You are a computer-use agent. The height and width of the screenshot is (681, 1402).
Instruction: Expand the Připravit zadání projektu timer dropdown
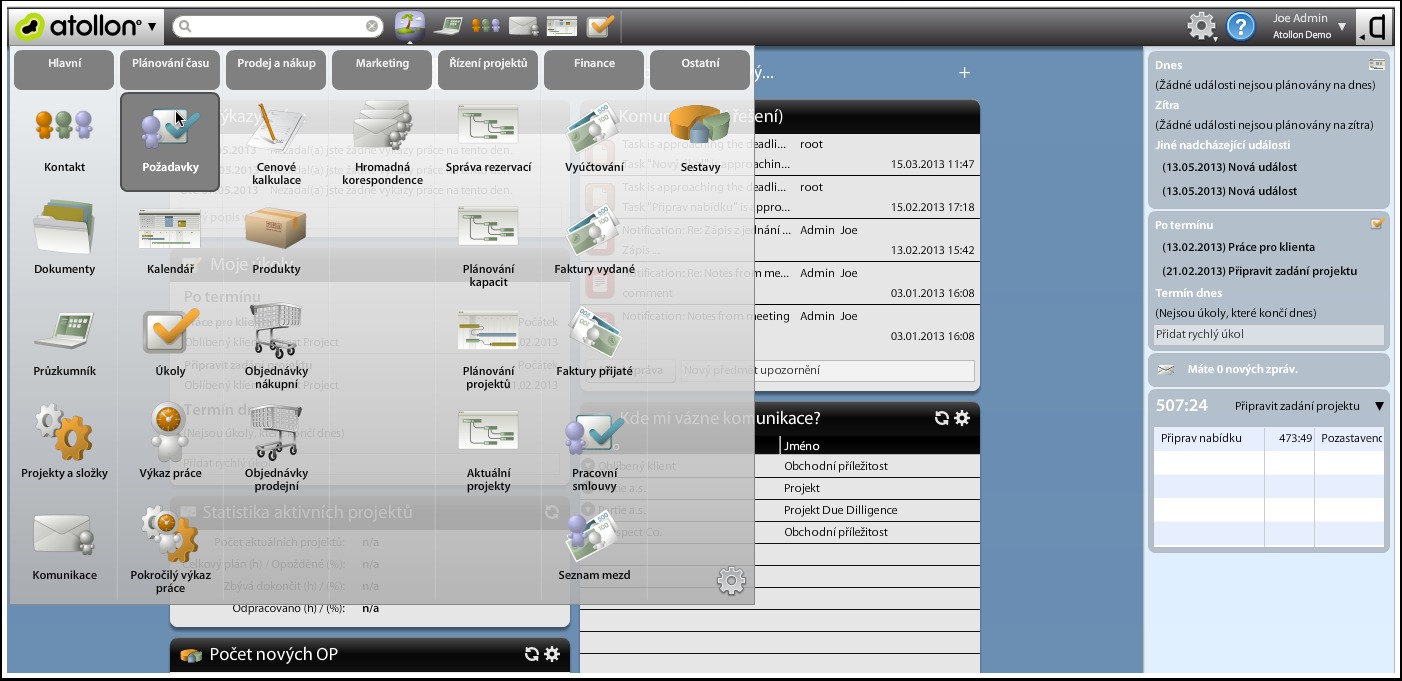1379,406
